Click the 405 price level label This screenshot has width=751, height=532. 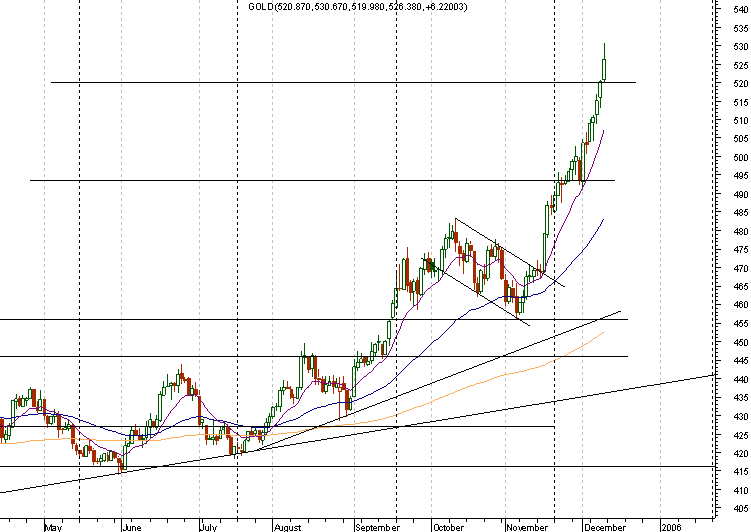click(x=740, y=509)
